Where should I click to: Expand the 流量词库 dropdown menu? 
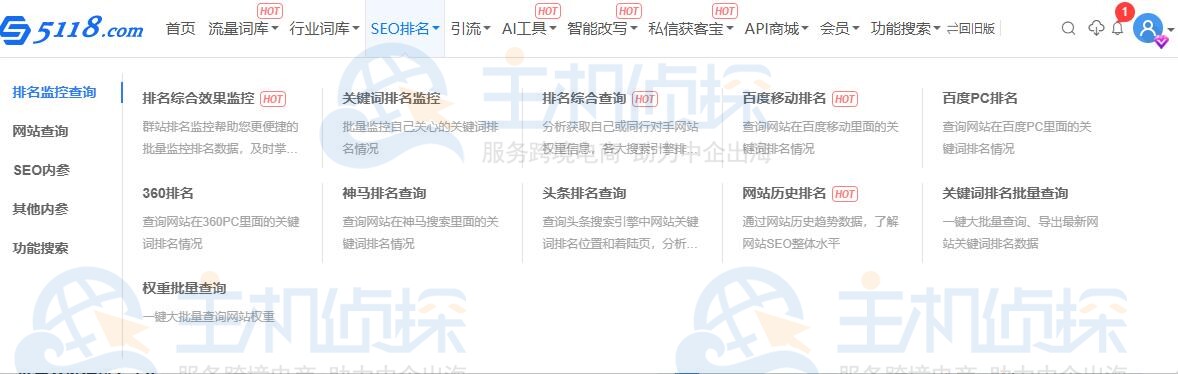[243, 29]
